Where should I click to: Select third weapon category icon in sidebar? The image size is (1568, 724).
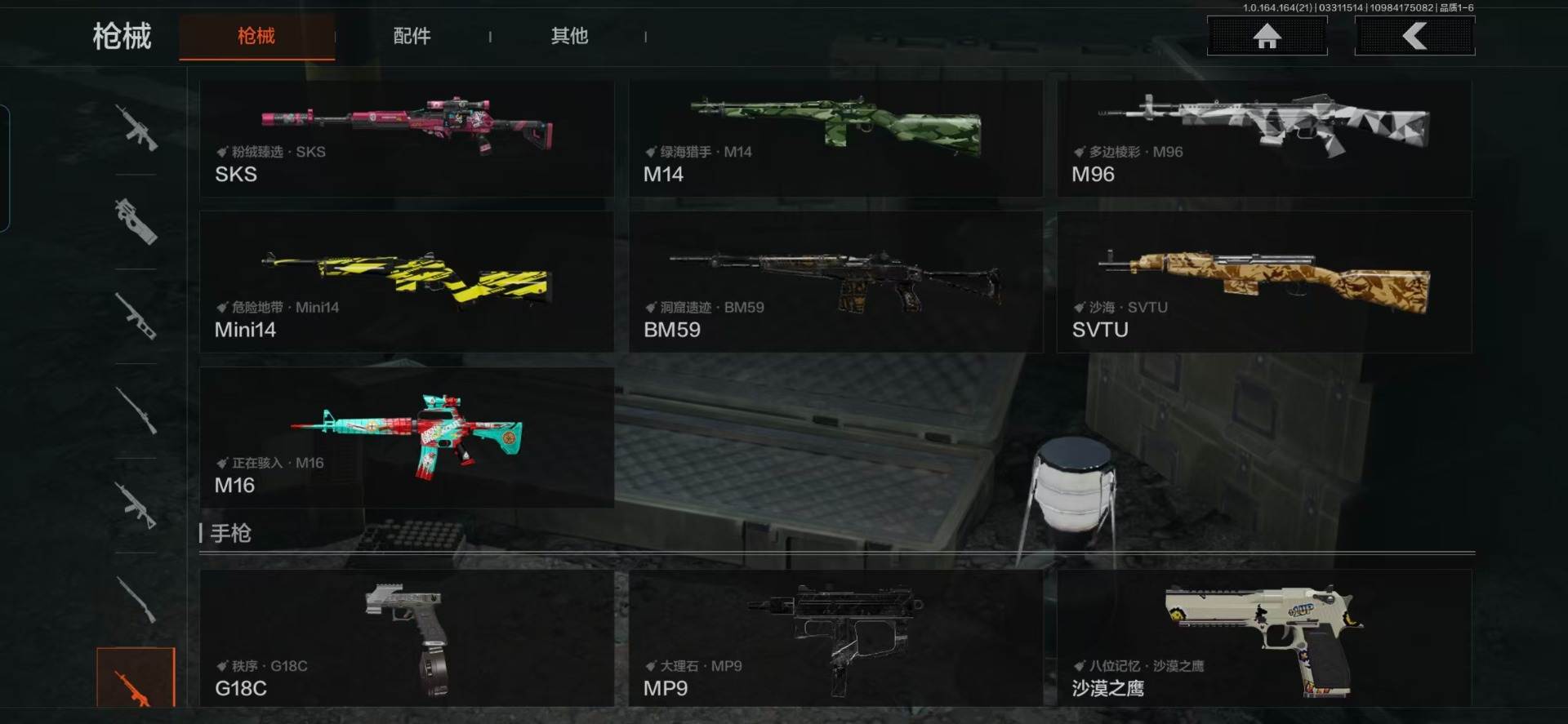(136, 316)
